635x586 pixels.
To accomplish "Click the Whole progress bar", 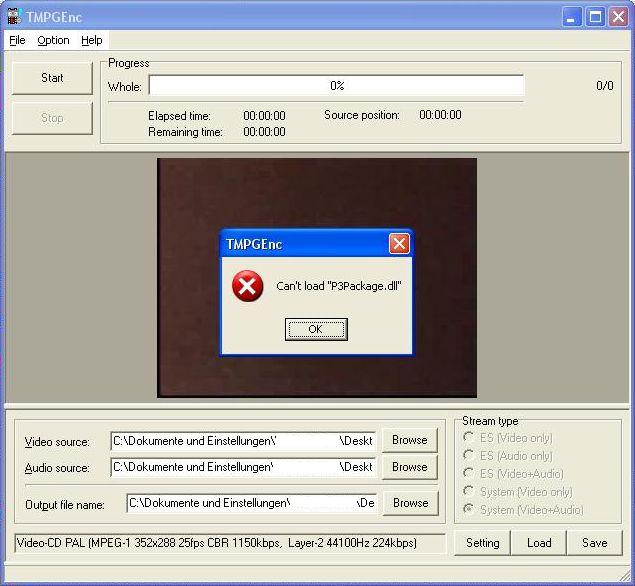I will click(337, 85).
